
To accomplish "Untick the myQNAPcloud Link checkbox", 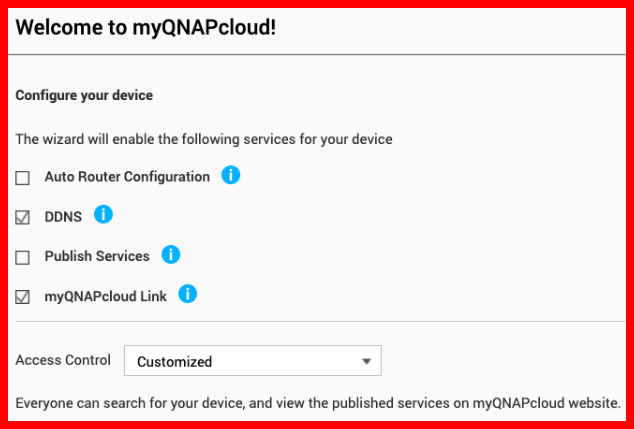I will (23, 297).
